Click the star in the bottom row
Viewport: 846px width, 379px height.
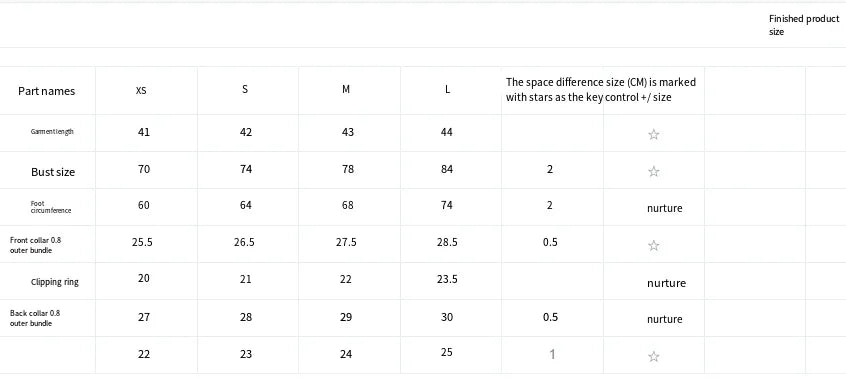[653, 356]
